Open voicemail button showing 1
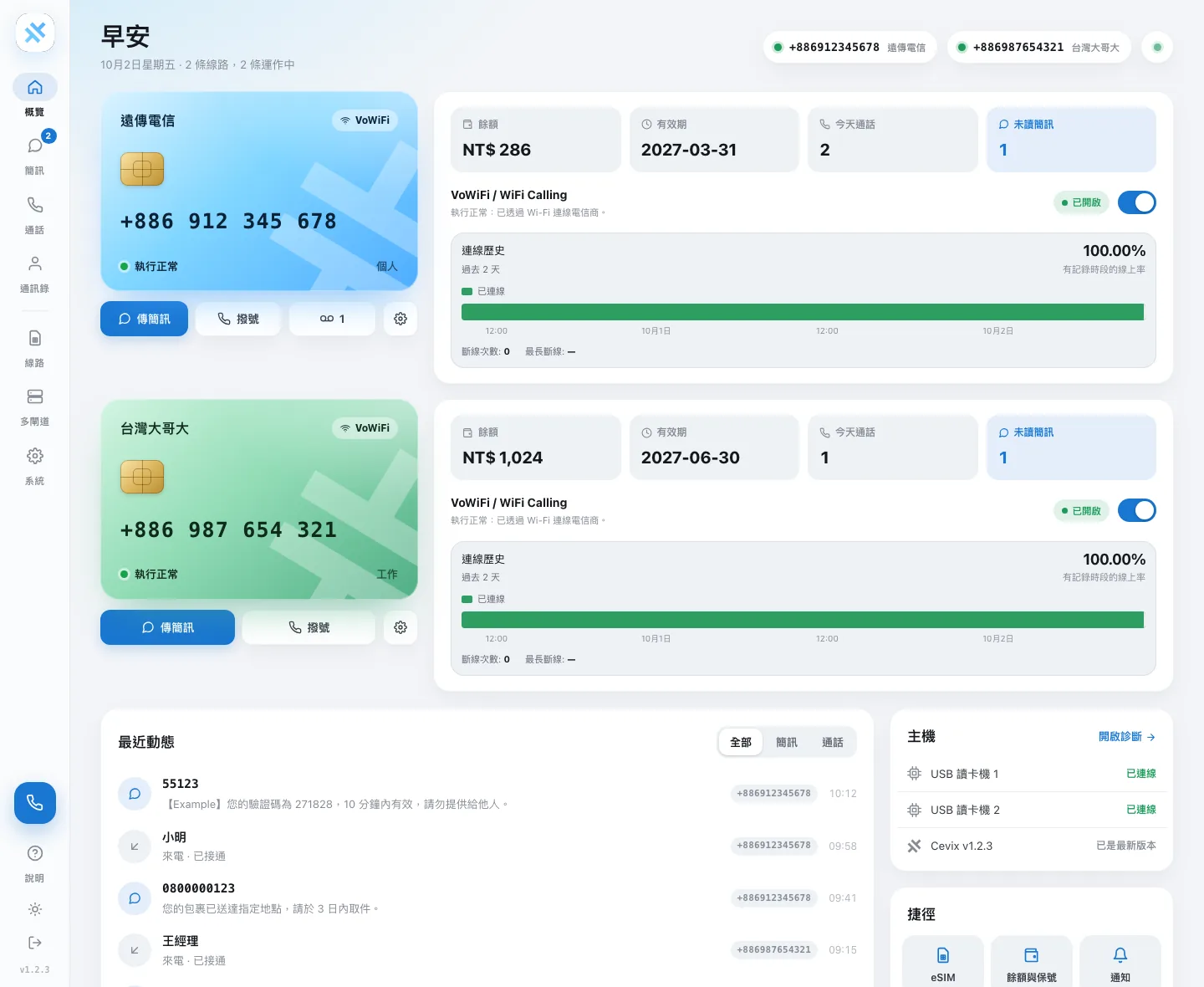1204x987 pixels. click(332, 319)
